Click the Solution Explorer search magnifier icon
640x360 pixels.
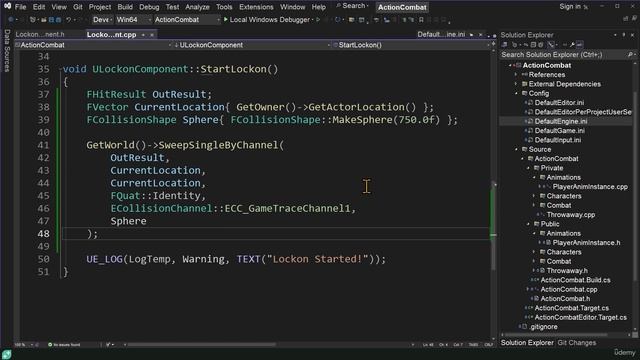(x=630, y=55)
